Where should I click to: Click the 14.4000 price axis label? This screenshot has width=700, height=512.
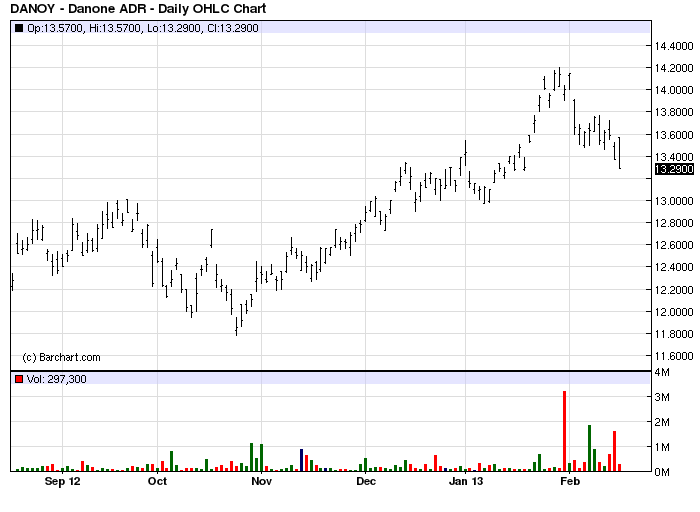point(674,46)
